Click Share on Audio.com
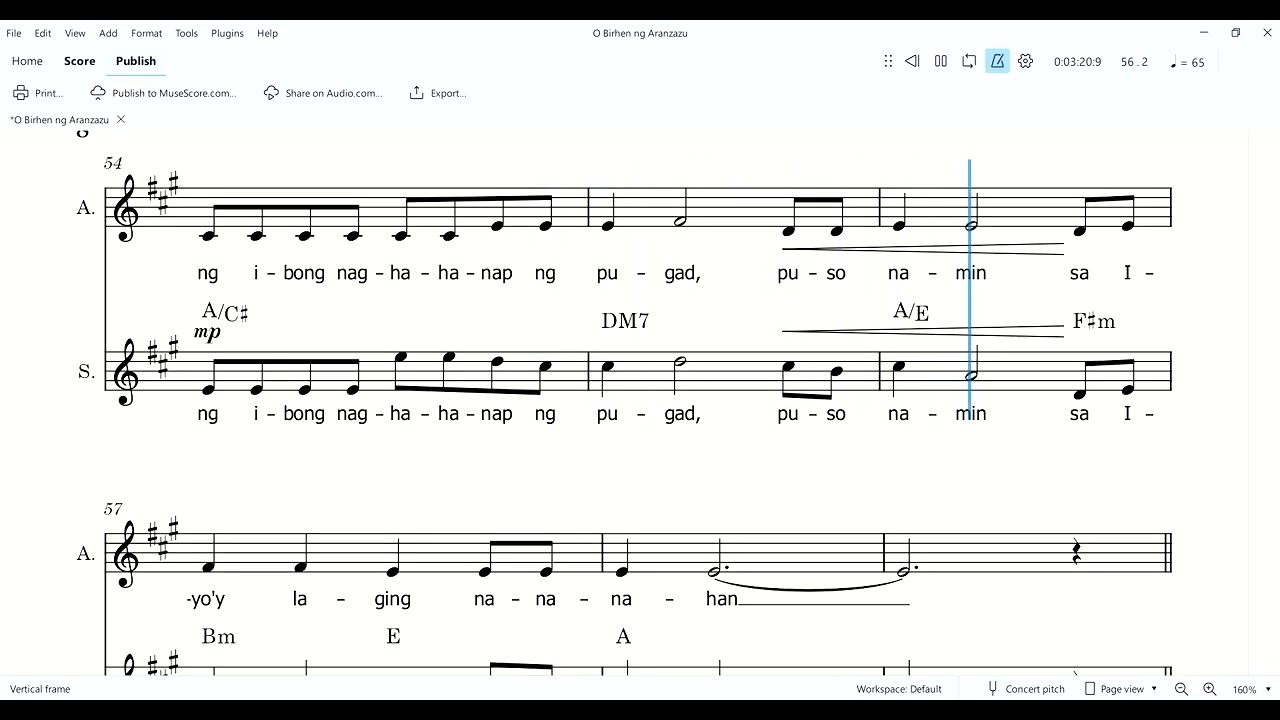The height and width of the screenshot is (720, 1280). [x=323, y=93]
